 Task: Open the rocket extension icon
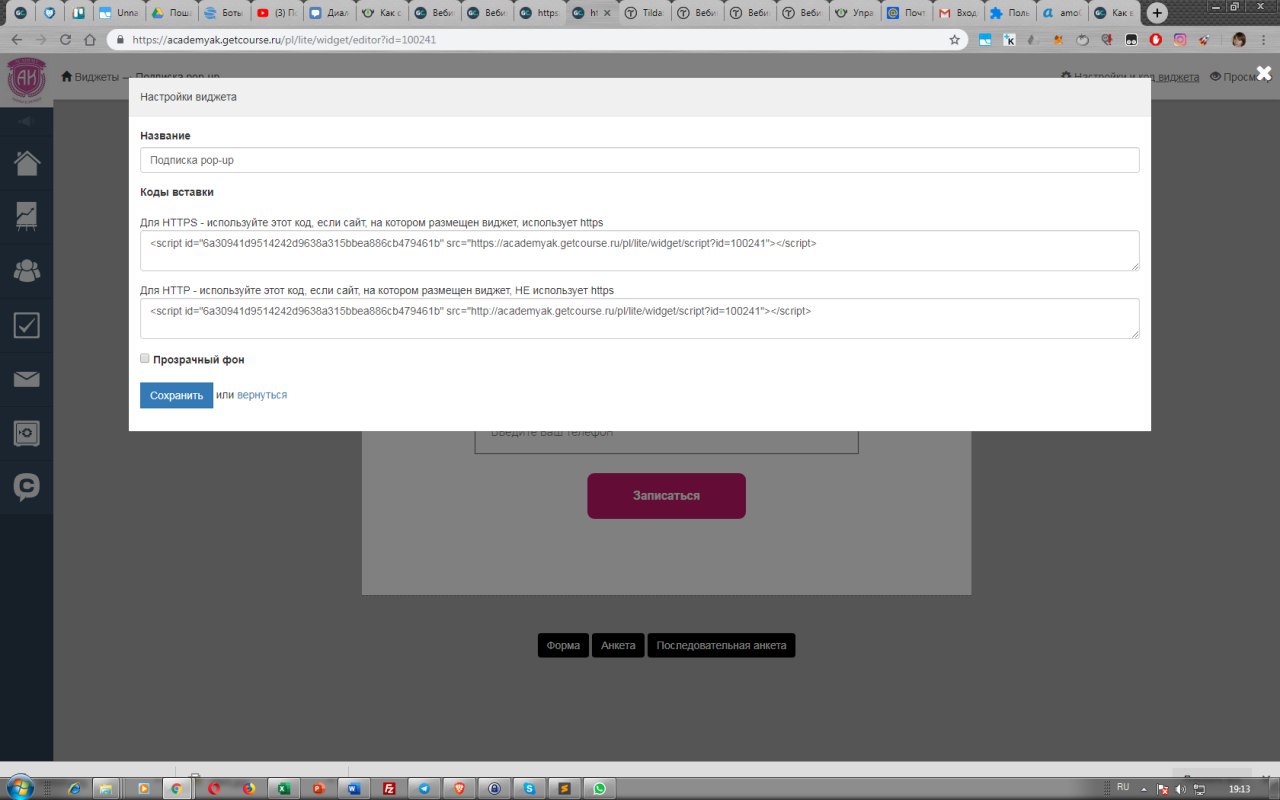tap(1204, 40)
